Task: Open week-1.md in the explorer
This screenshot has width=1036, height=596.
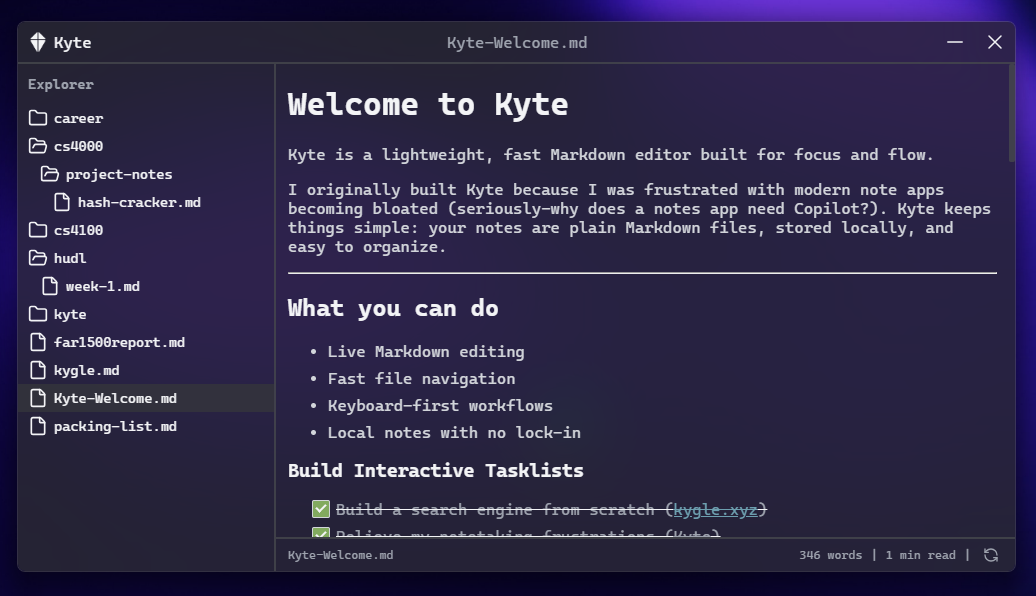Action: (x=146, y=286)
